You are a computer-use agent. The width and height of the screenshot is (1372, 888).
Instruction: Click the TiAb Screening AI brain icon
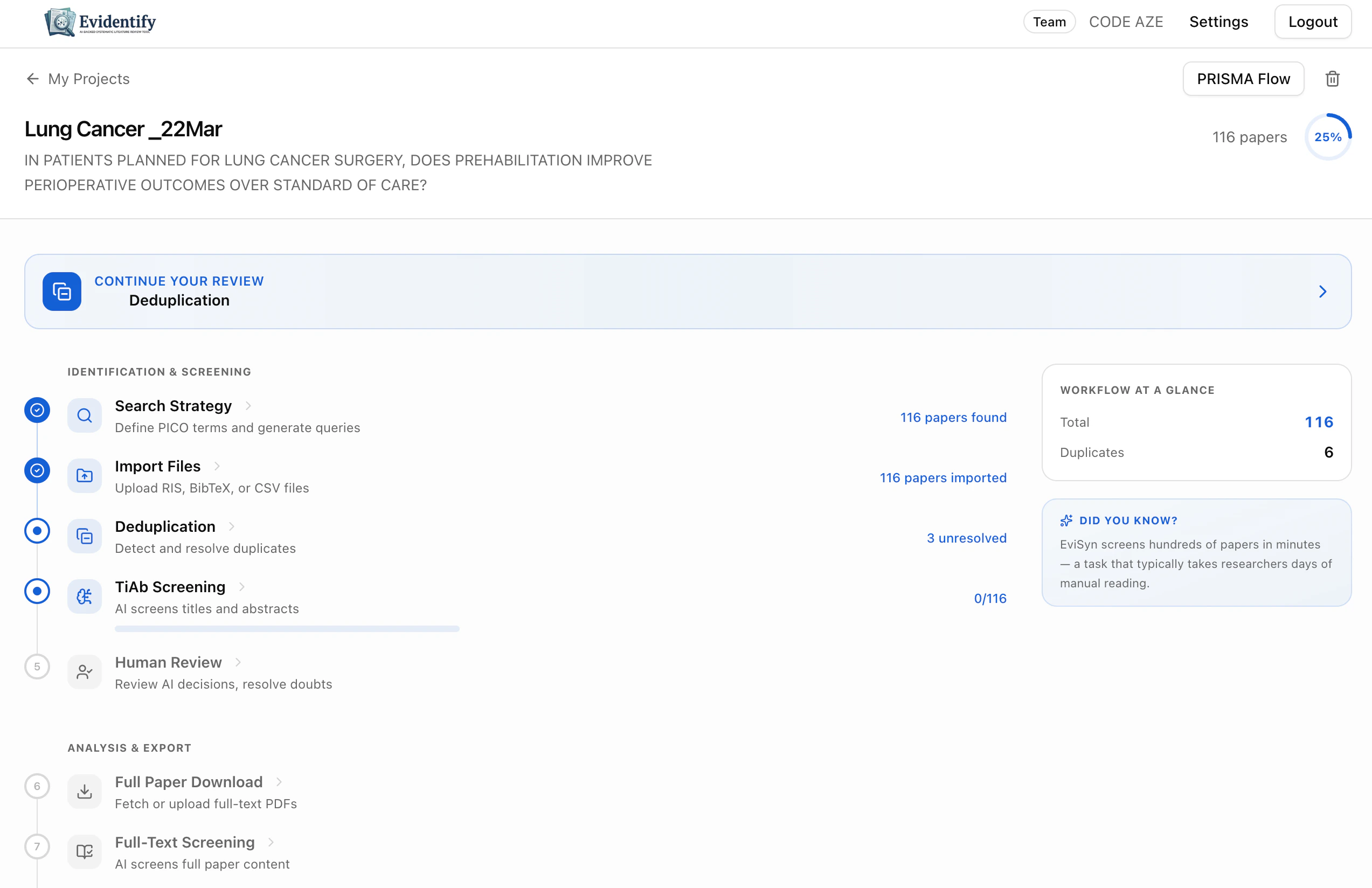tap(84, 596)
